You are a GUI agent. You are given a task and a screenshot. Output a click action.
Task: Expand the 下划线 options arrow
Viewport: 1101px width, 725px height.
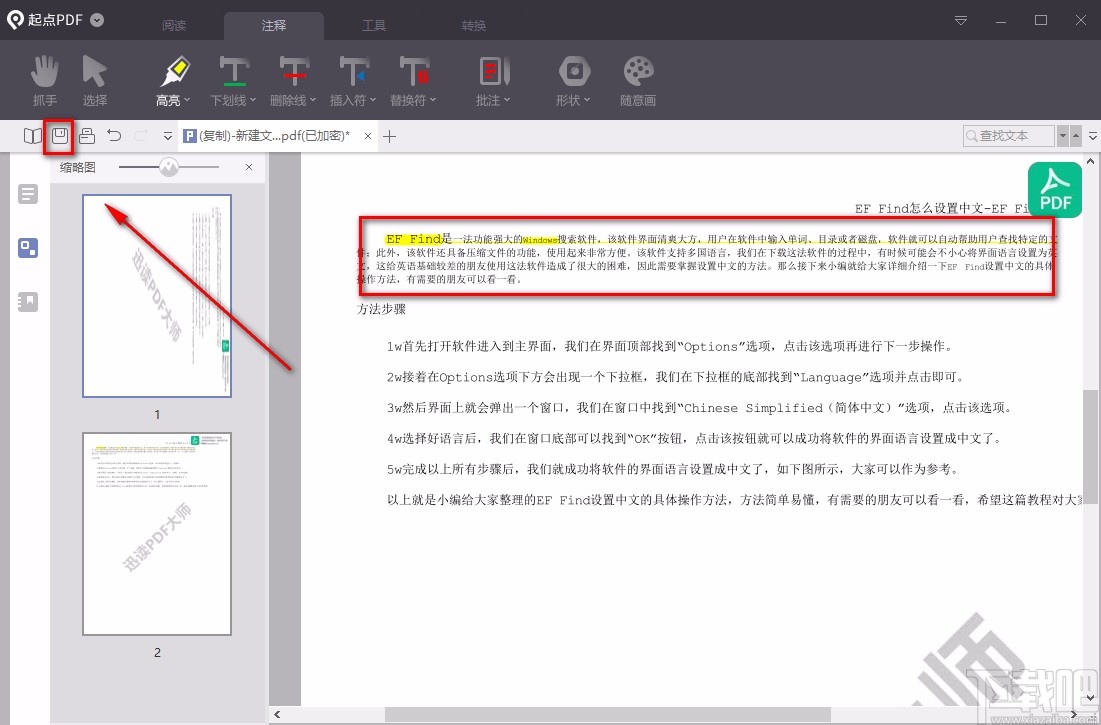[253, 100]
